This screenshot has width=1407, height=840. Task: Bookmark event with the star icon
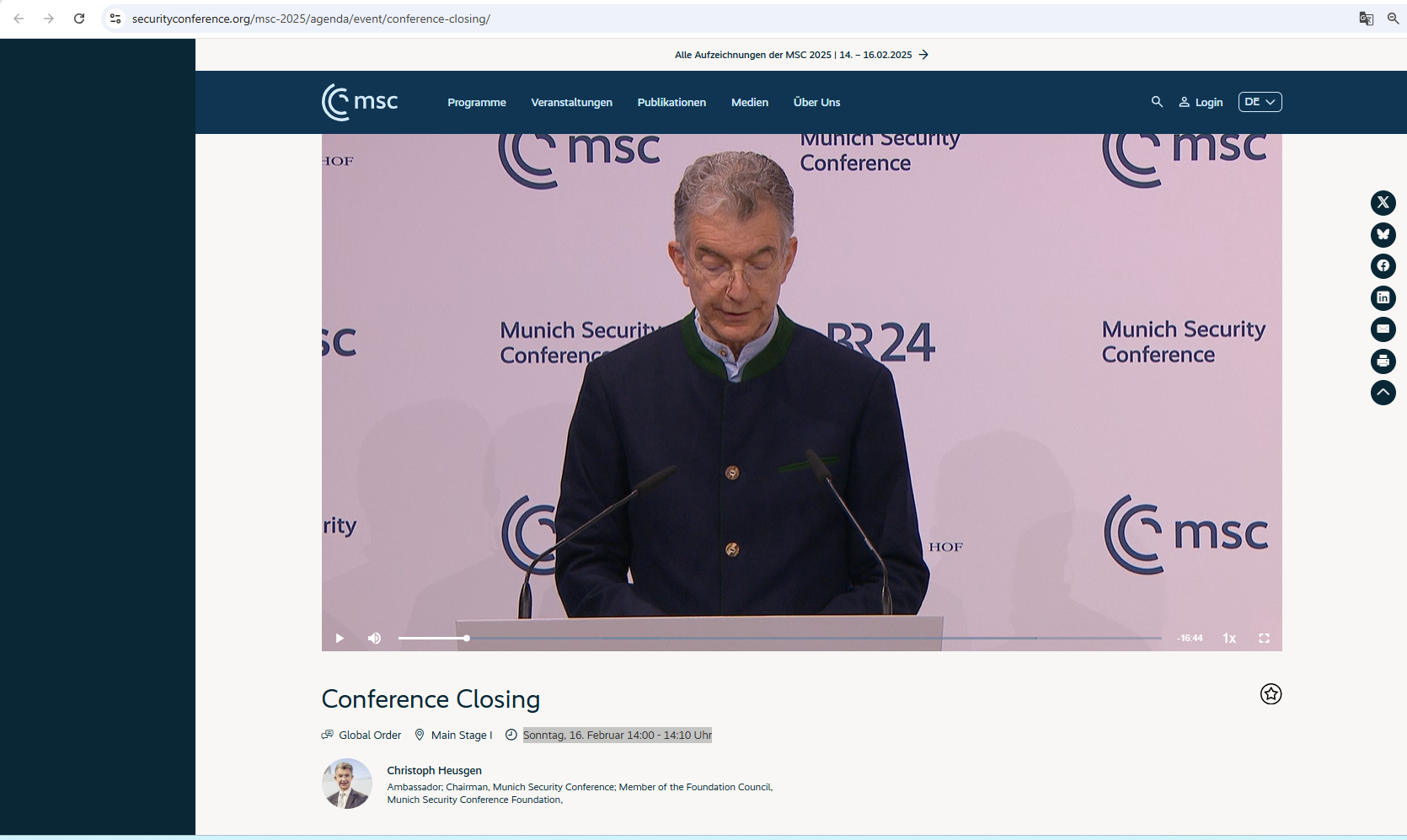coord(1271,694)
